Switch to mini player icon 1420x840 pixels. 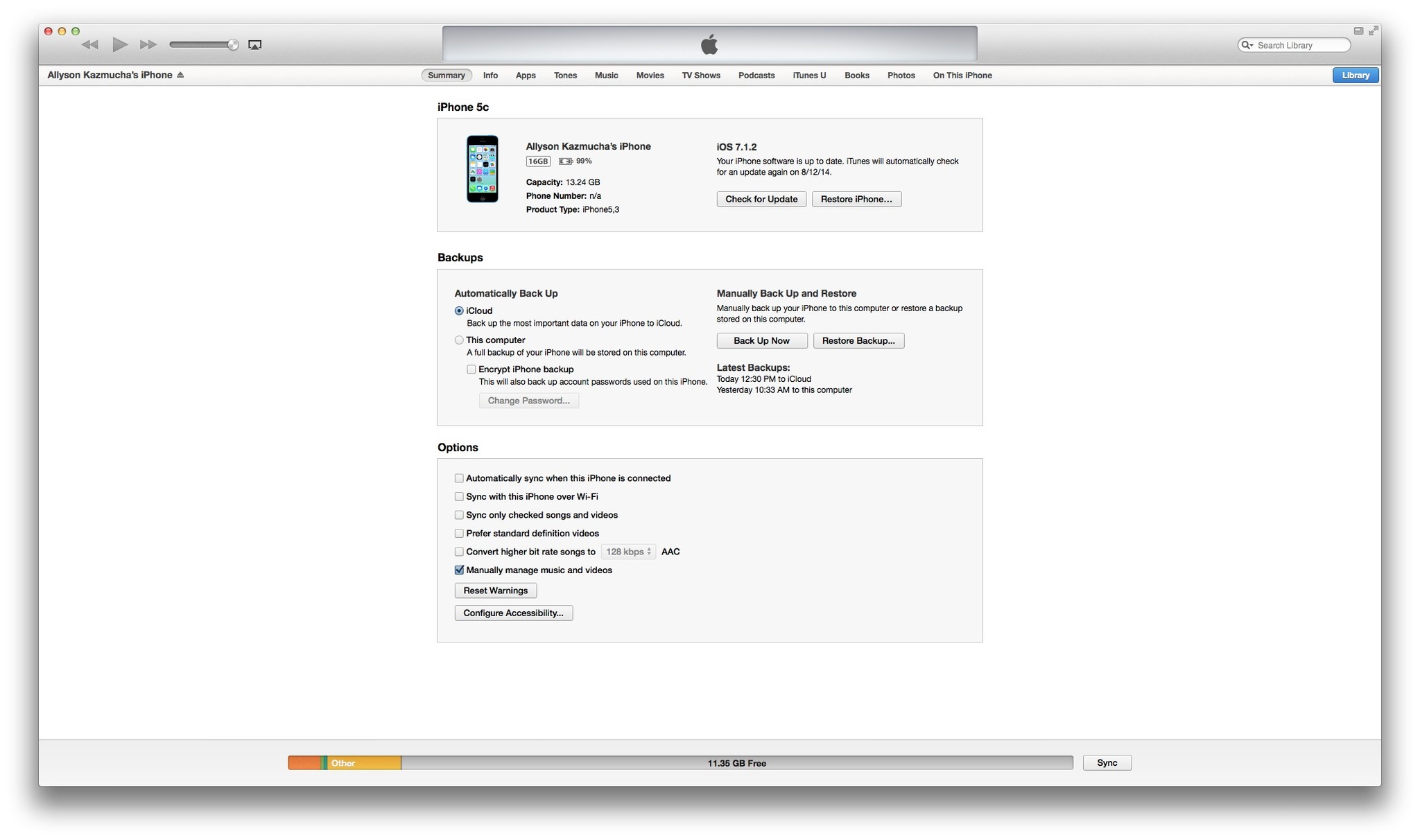[1358, 30]
